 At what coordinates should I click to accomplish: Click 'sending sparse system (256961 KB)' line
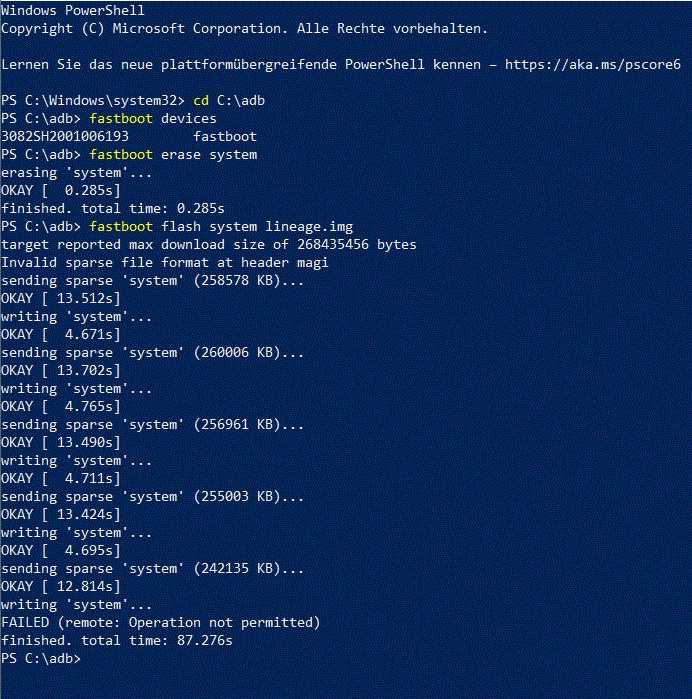coord(152,424)
